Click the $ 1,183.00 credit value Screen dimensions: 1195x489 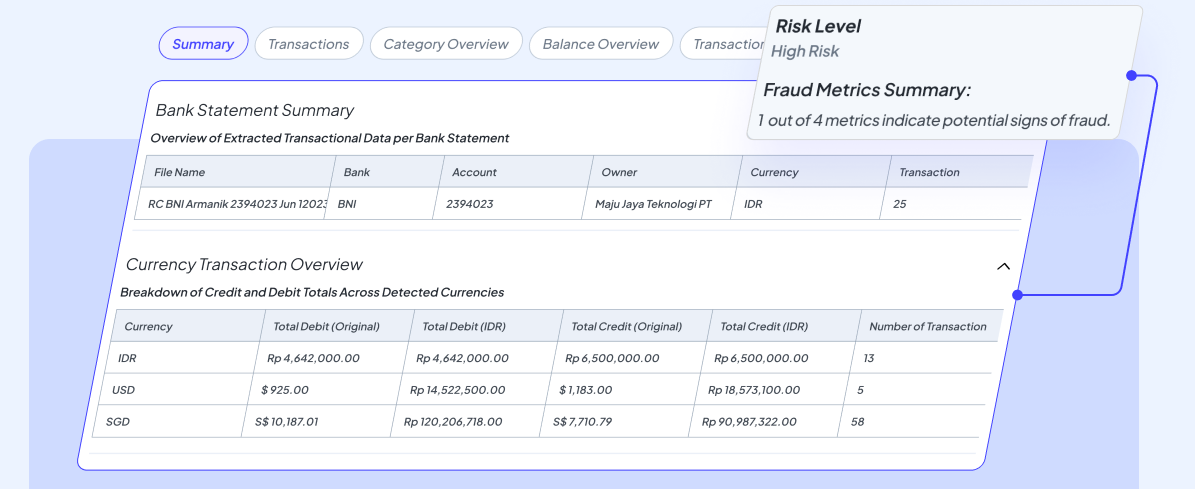[x=585, y=390]
